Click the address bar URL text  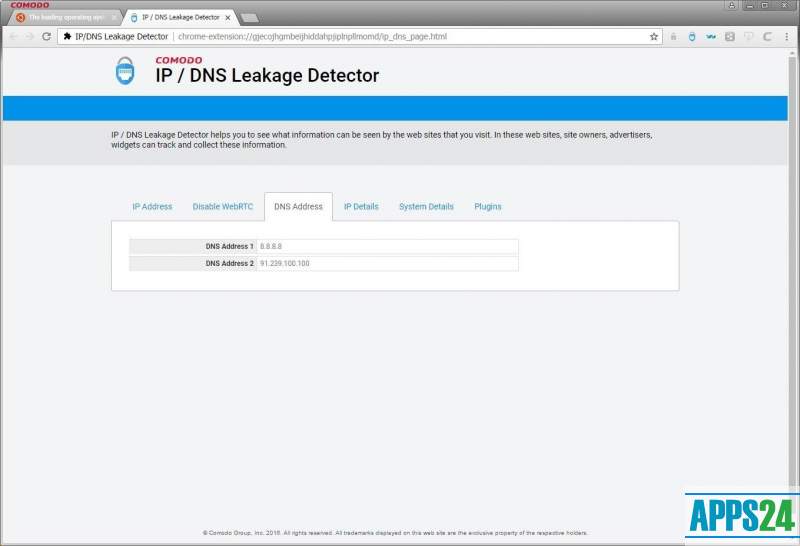pos(312,37)
